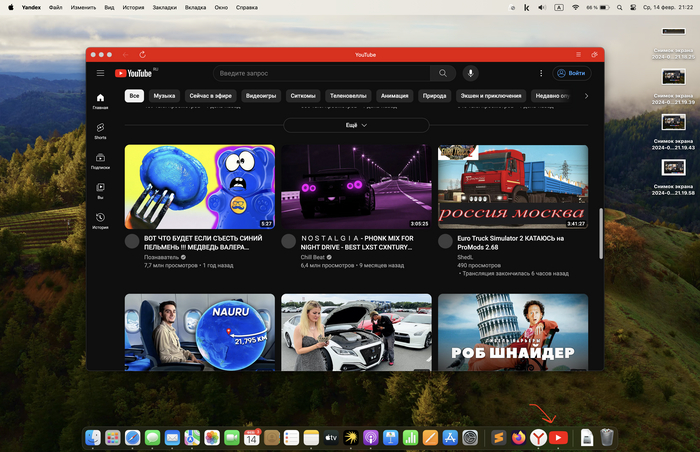
Task: Start voice search with the microphone icon
Action: pyautogui.click(x=471, y=73)
